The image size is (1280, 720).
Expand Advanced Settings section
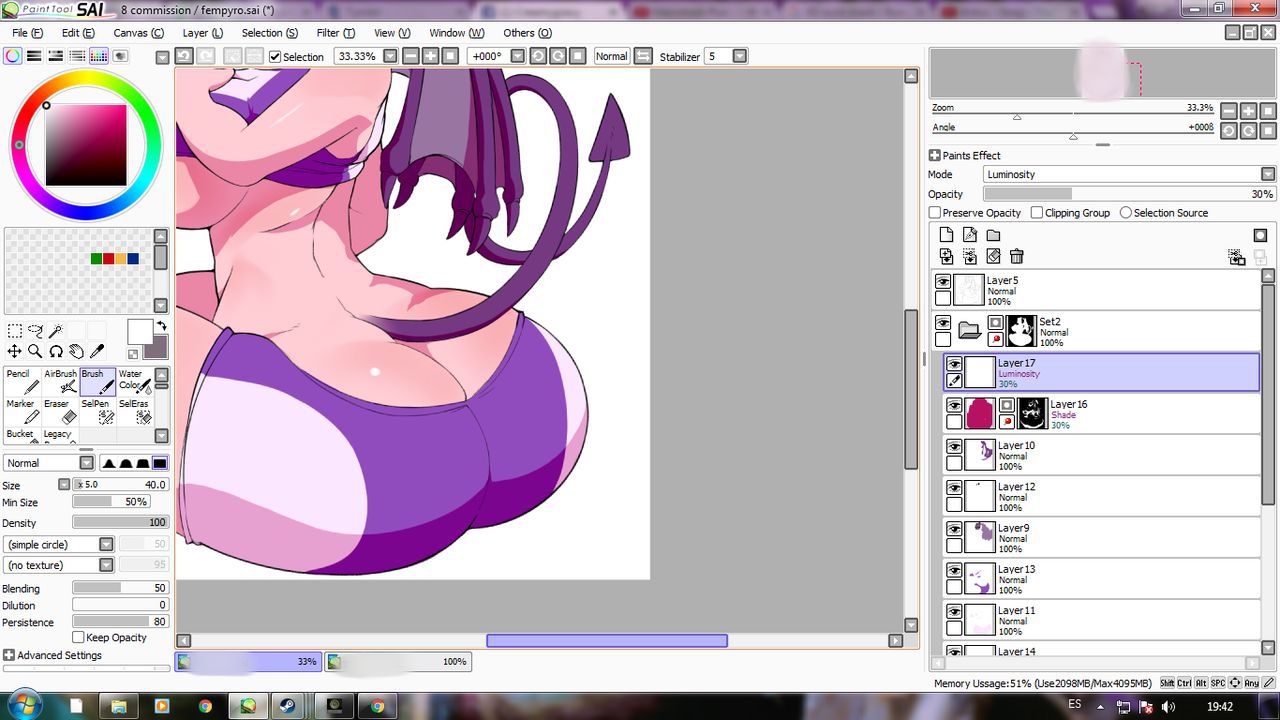point(9,655)
